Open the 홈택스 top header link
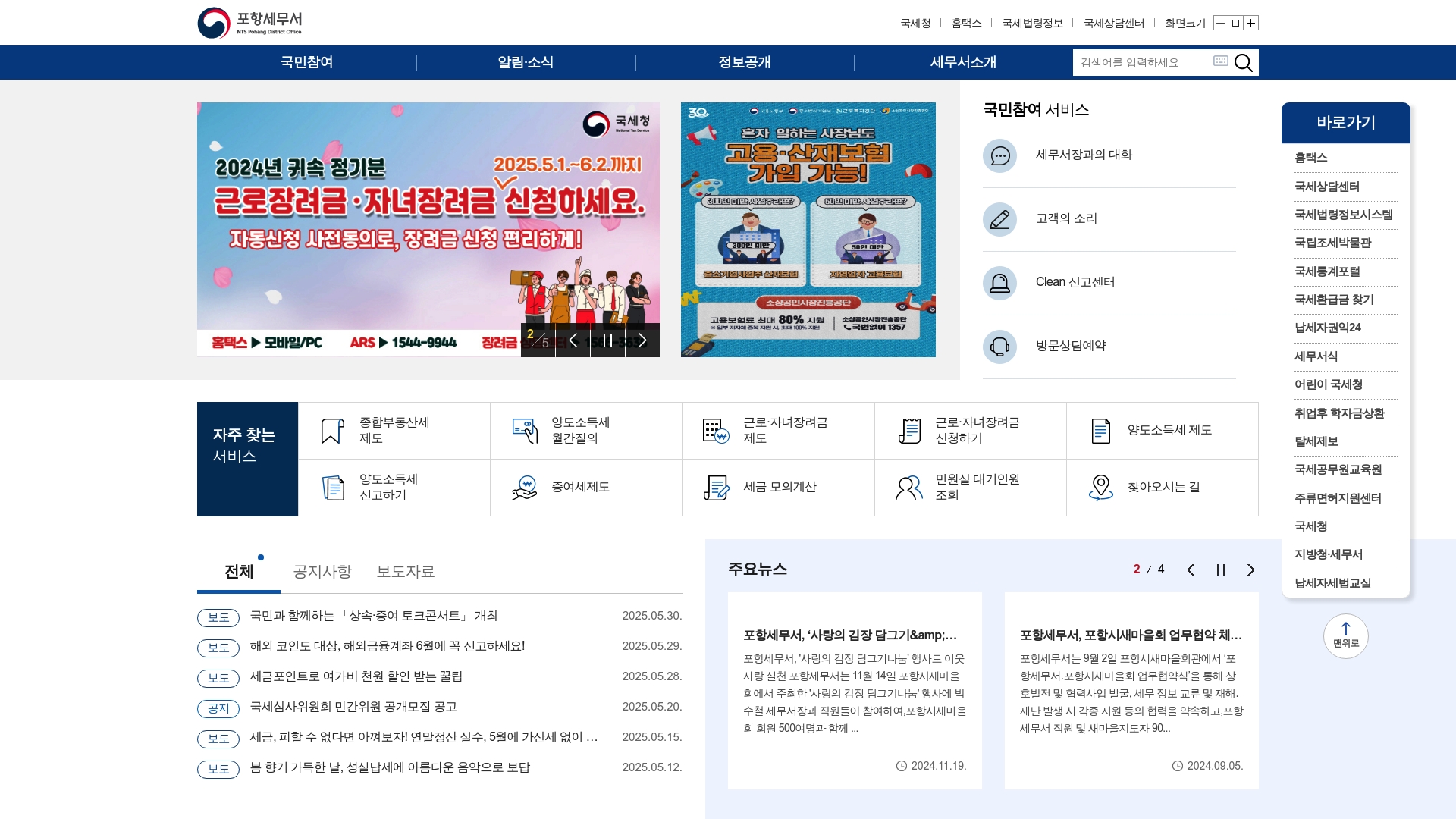The width and height of the screenshot is (1456, 819). click(967, 24)
